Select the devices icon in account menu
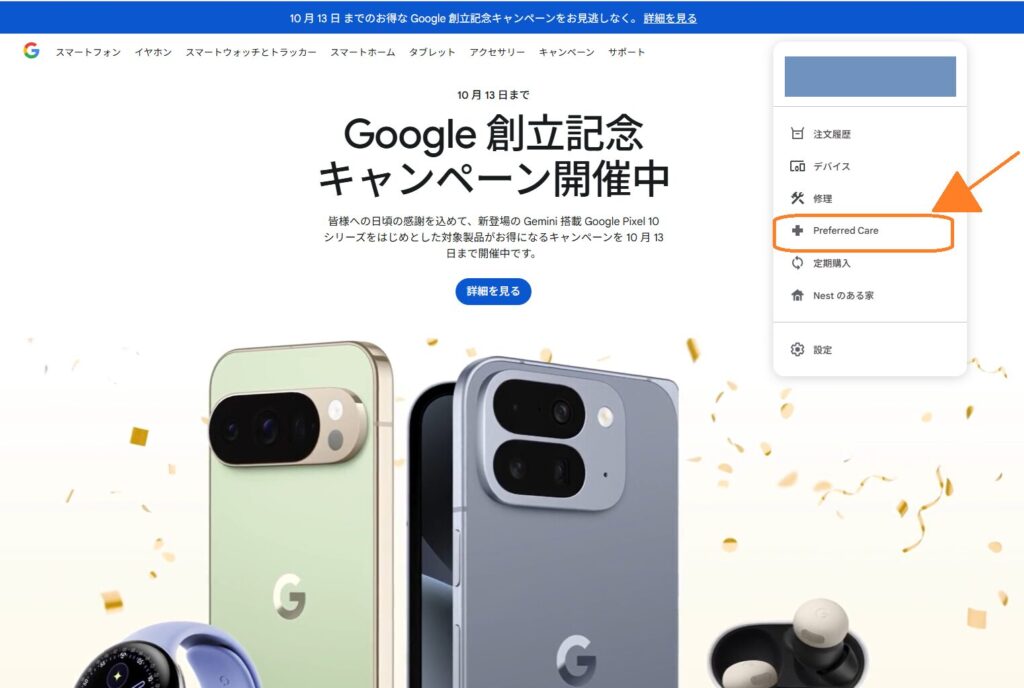Viewport: 1024px width, 688px height. pyautogui.click(x=797, y=166)
